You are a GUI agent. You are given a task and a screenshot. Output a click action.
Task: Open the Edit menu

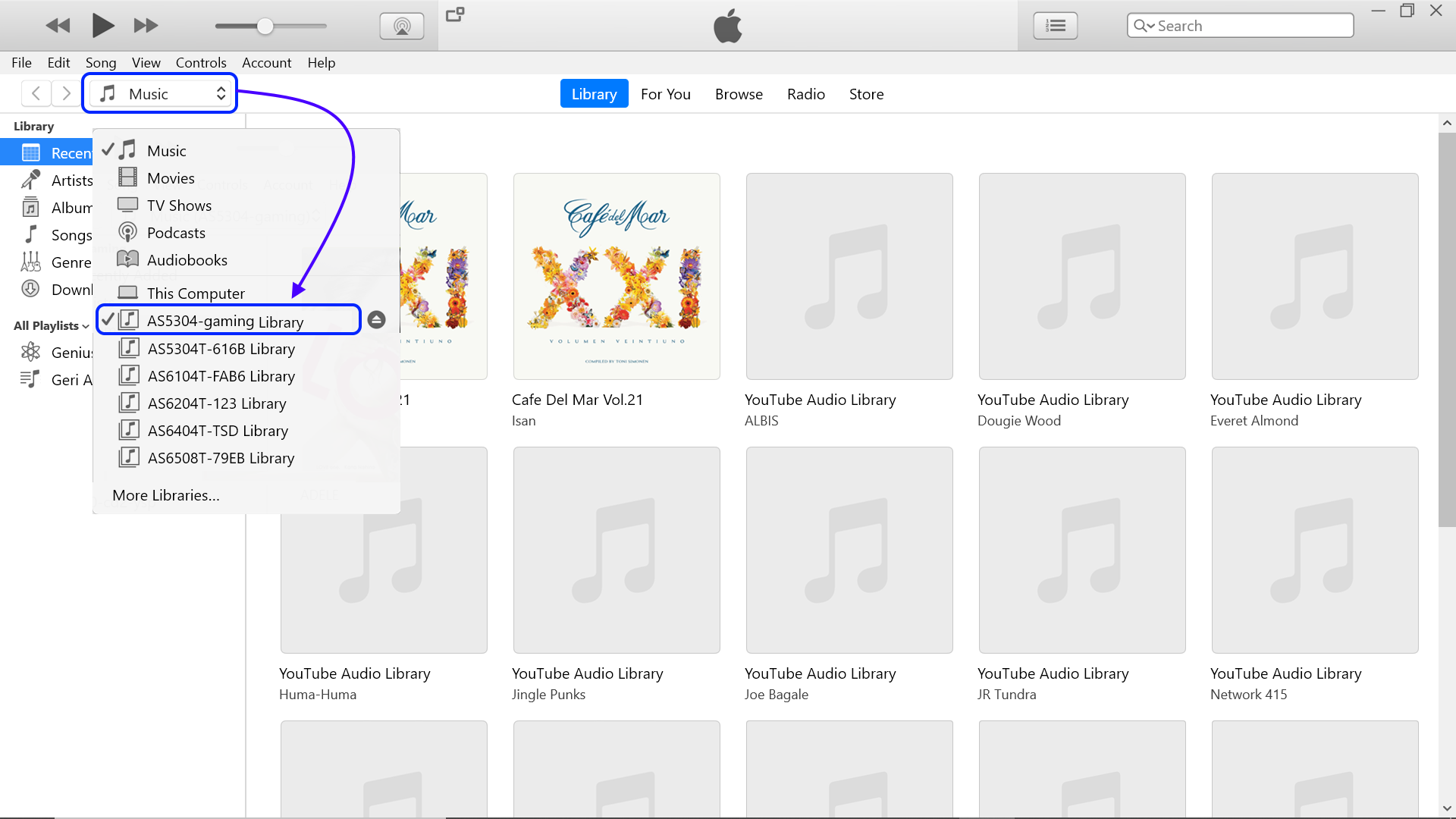58,63
